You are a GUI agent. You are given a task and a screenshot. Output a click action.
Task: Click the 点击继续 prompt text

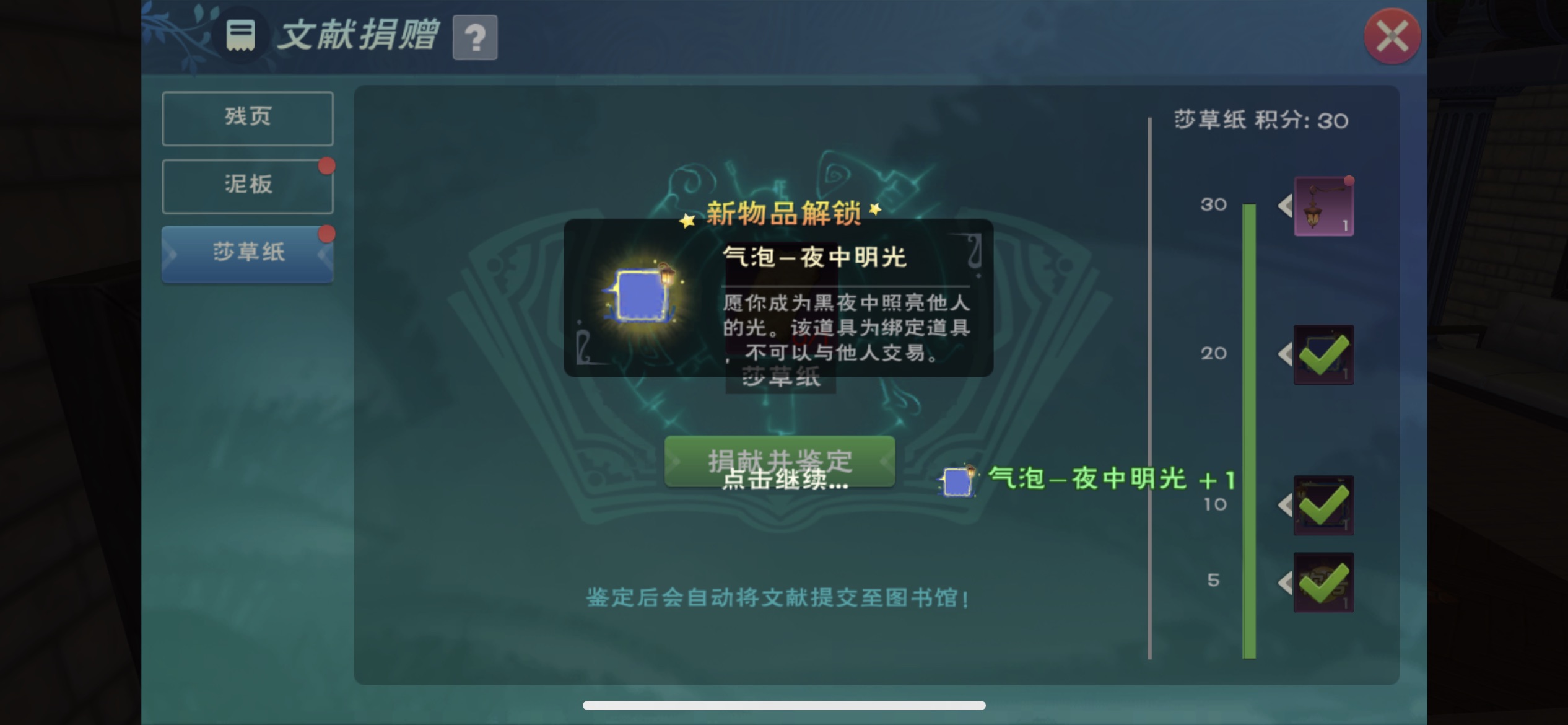tap(785, 479)
